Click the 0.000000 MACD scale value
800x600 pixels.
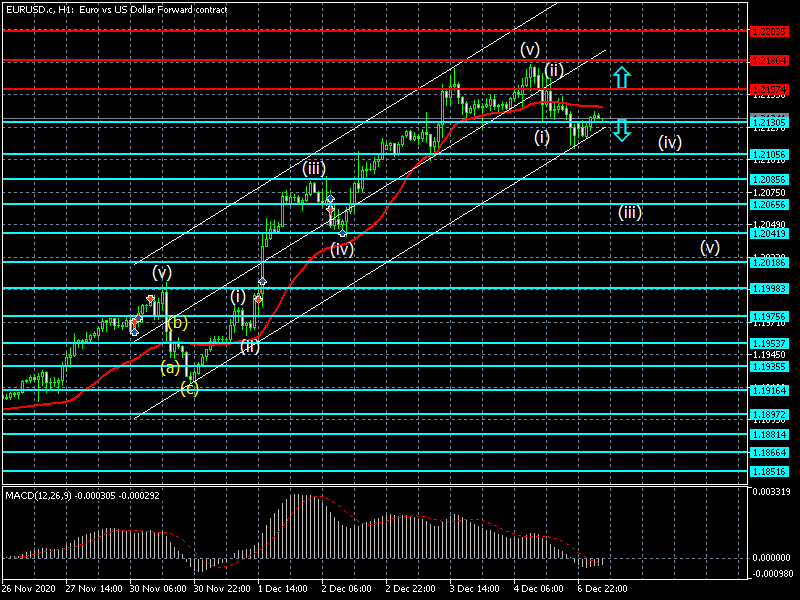click(771, 558)
